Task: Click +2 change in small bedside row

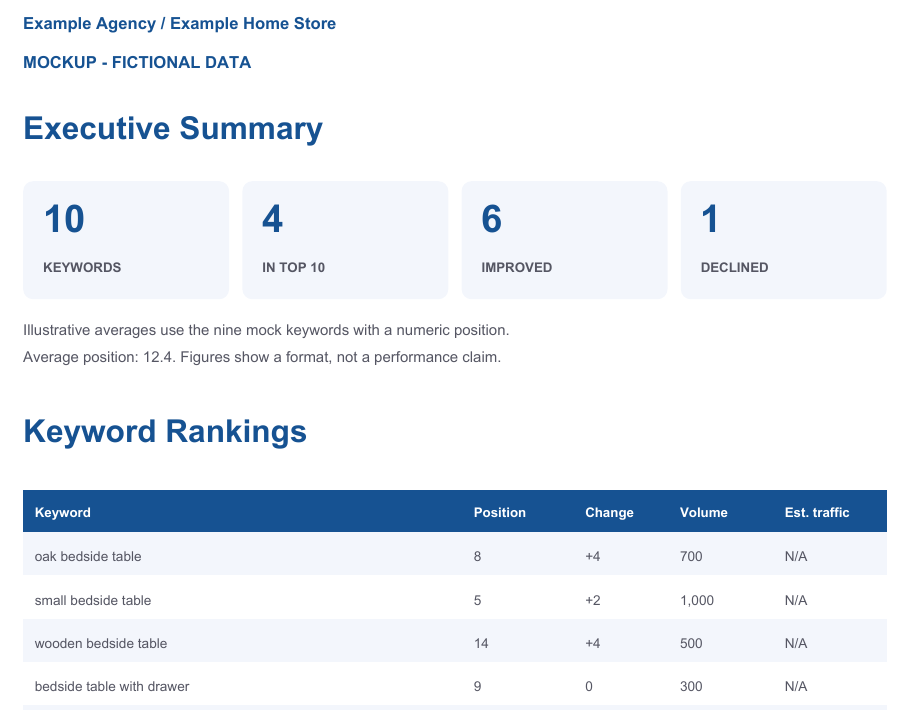Action: [593, 600]
